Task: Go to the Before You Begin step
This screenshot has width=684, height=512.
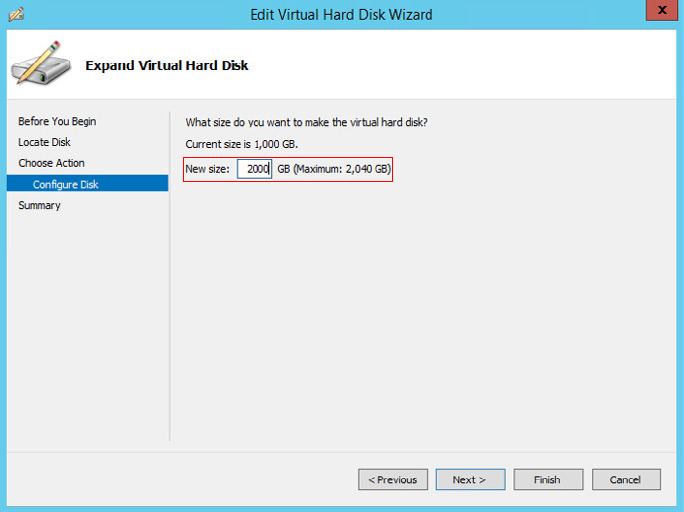Action: [57, 121]
